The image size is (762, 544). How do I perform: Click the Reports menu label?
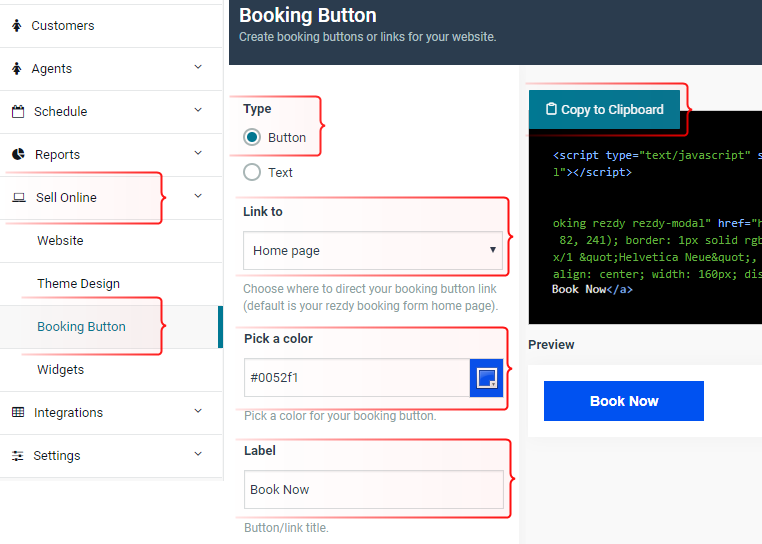coord(57,155)
